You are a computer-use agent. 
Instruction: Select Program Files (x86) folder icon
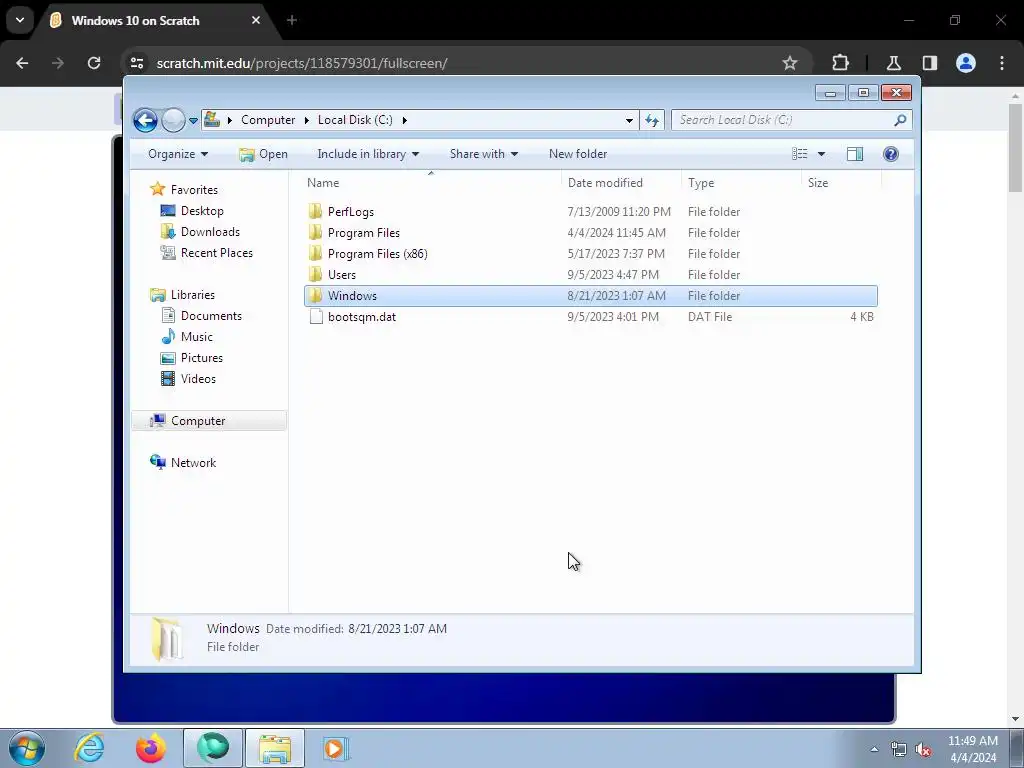[x=315, y=253]
